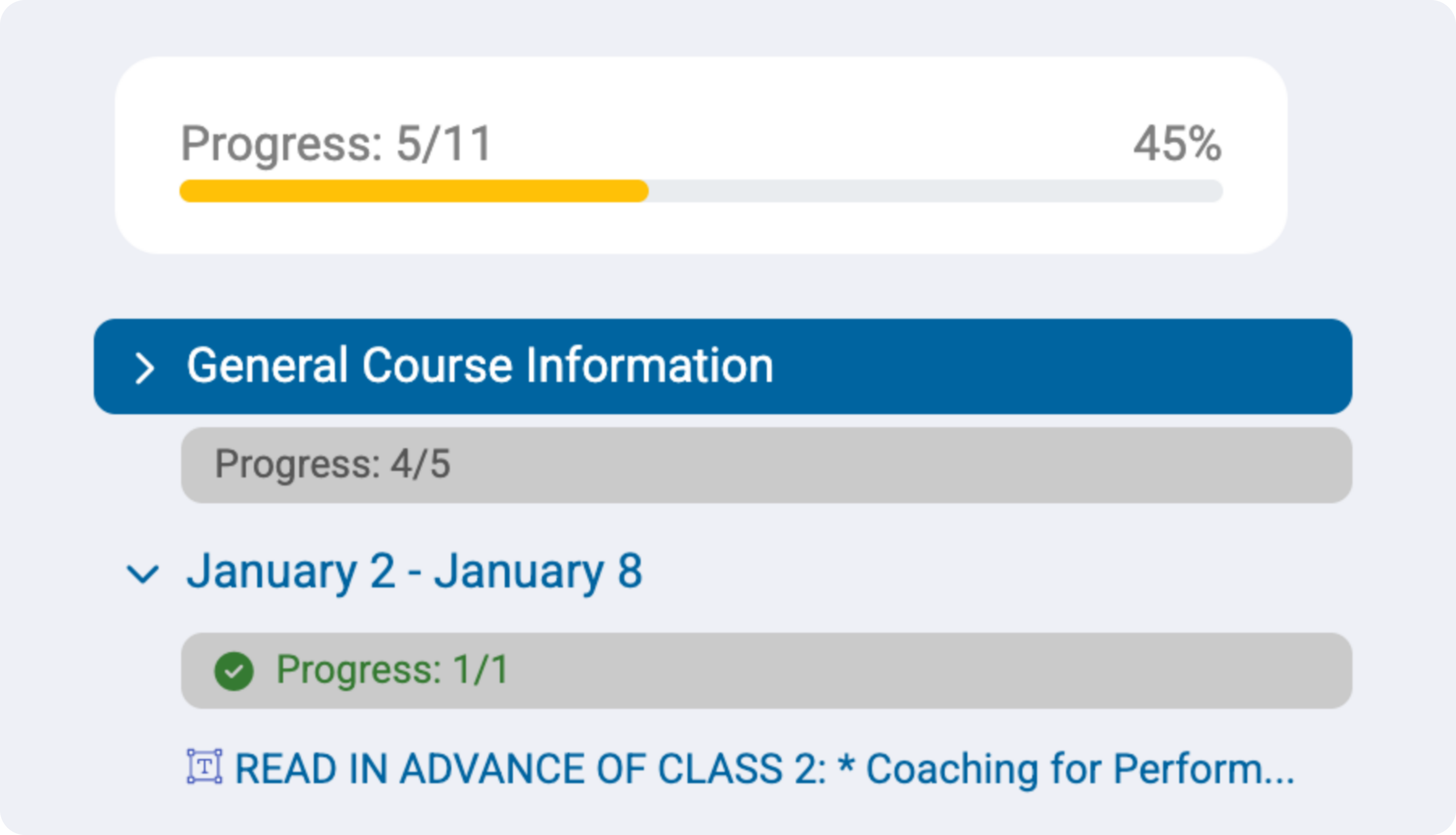
Task: Click empty area of the Progress 1/1 bar
Action: (929, 671)
